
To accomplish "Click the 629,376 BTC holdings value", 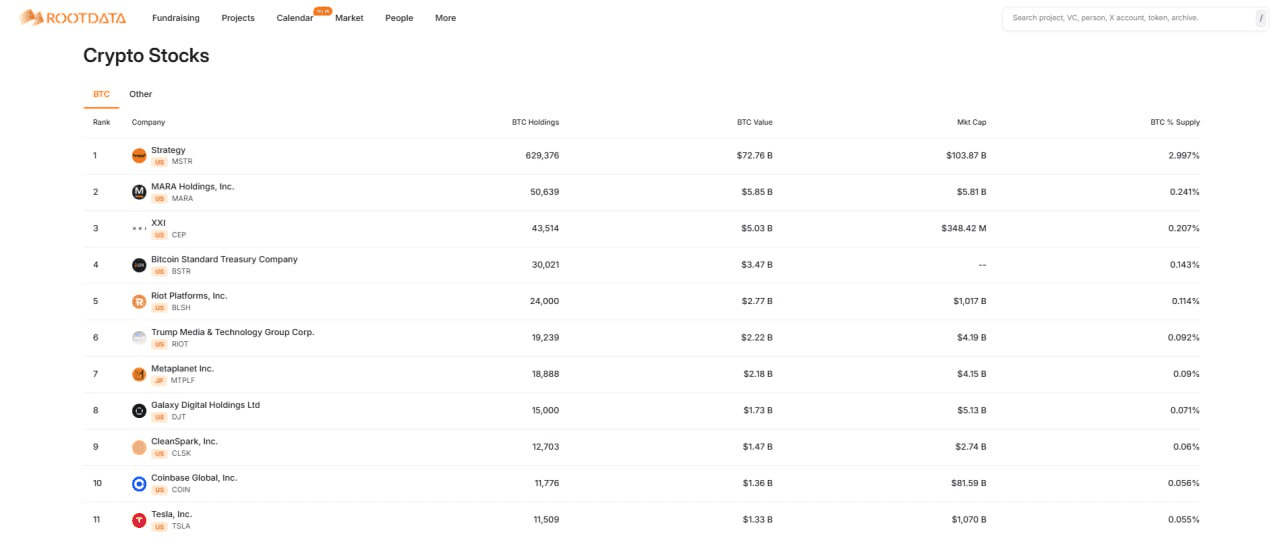I will [542, 155].
